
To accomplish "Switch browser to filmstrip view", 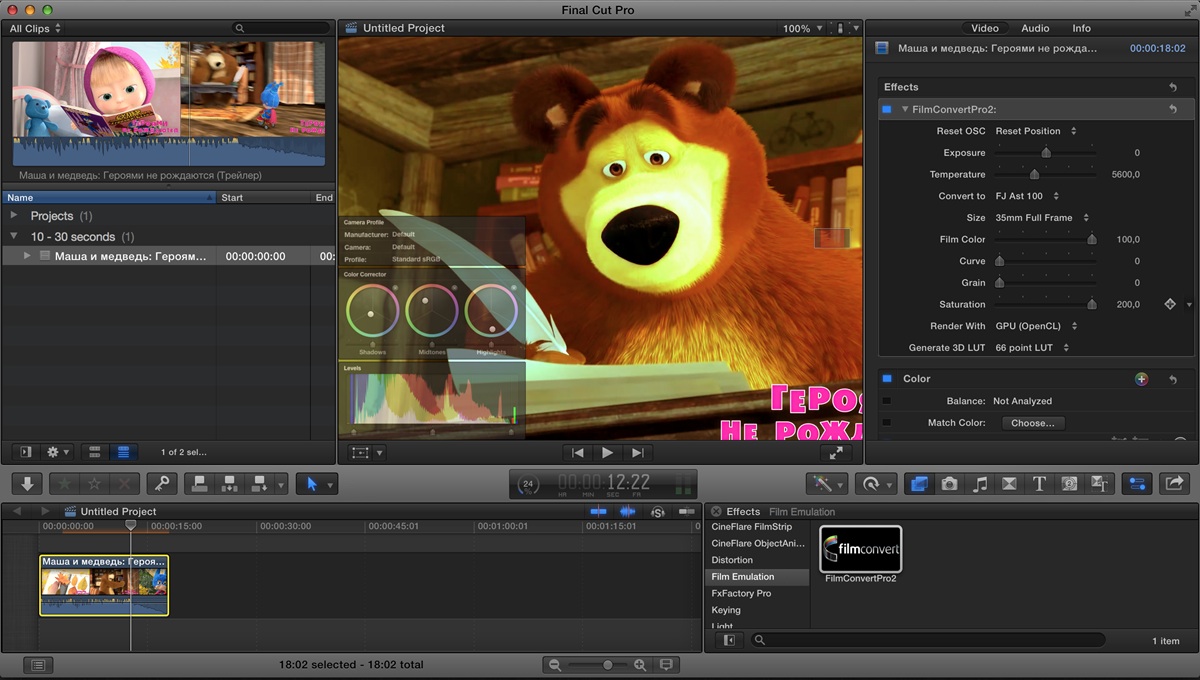I will tap(94, 452).
